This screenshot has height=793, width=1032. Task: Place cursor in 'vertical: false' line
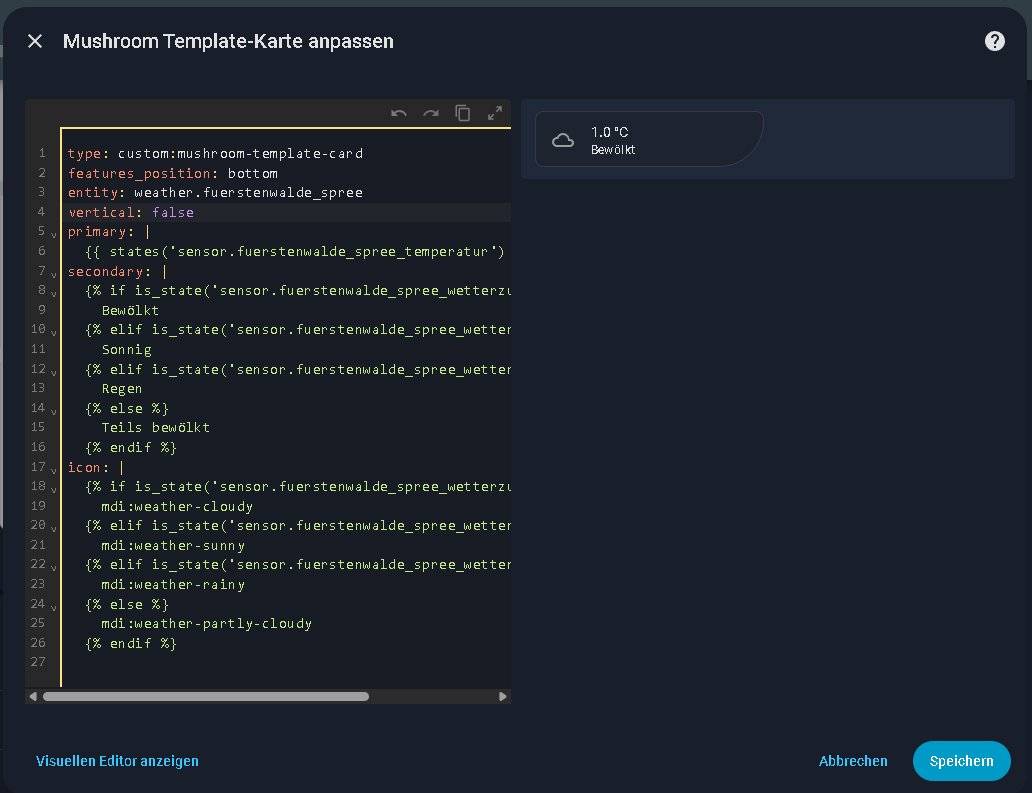pyautogui.click(x=250, y=213)
